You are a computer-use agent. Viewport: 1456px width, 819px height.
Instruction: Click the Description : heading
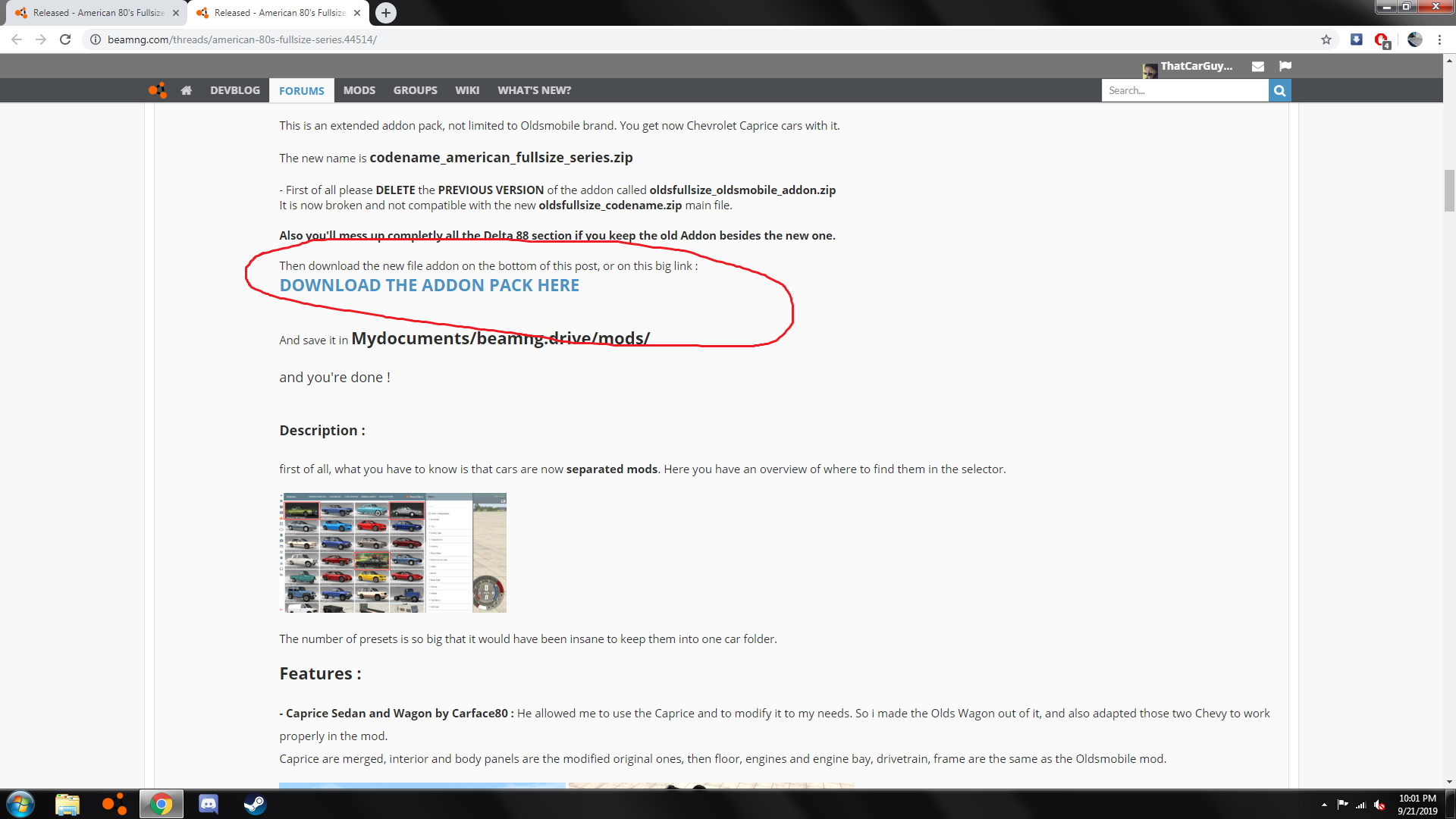pyautogui.click(x=322, y=430)
